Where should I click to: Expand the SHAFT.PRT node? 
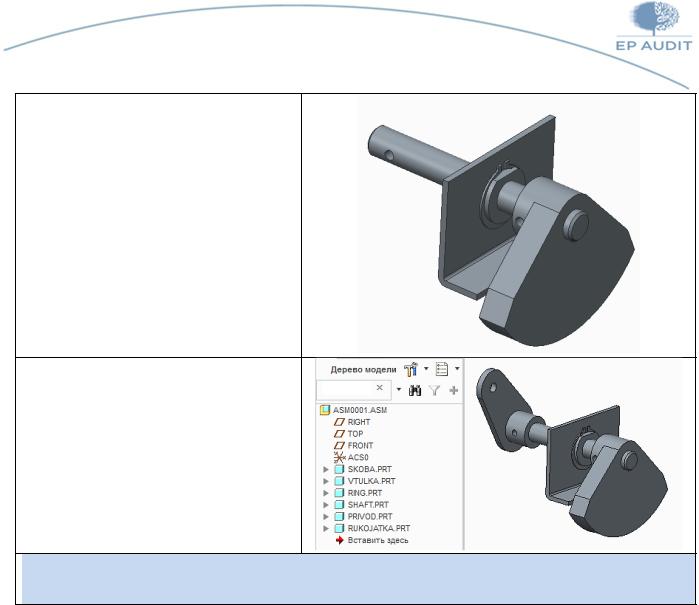click(326, 505)
